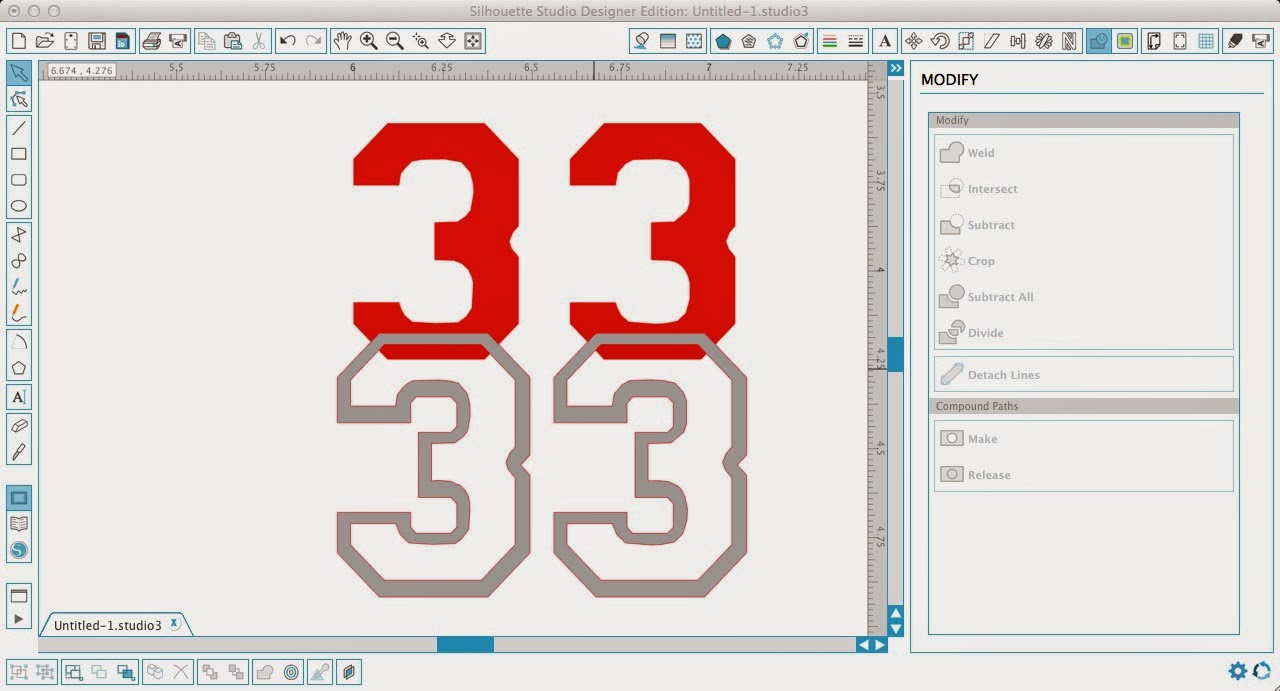This screenshot has width=1280, height=691.
Task: Select the Rounded Rectangle tool
Action: [19, 180]
